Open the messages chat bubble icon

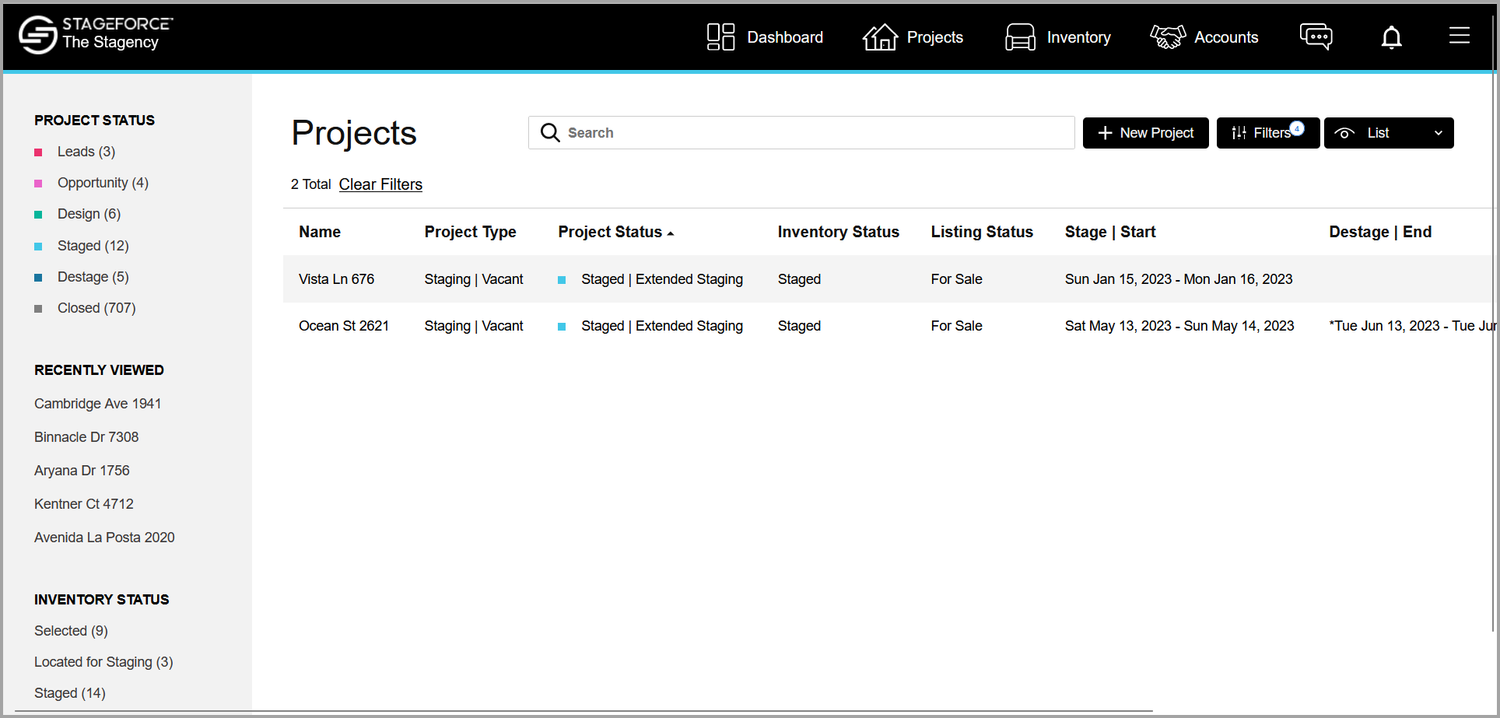[x=1316, y=36]
